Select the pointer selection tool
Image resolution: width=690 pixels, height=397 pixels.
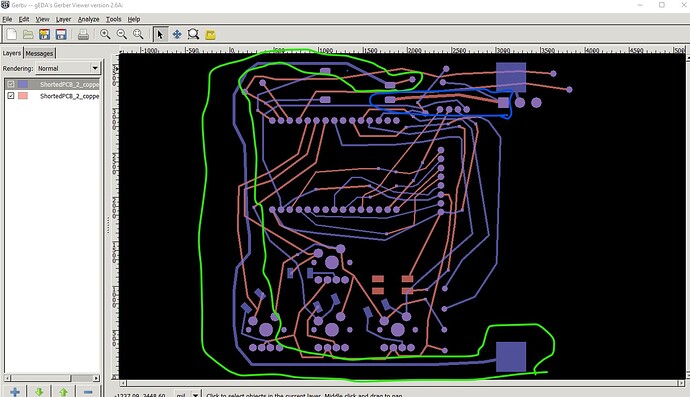point(160,34)
